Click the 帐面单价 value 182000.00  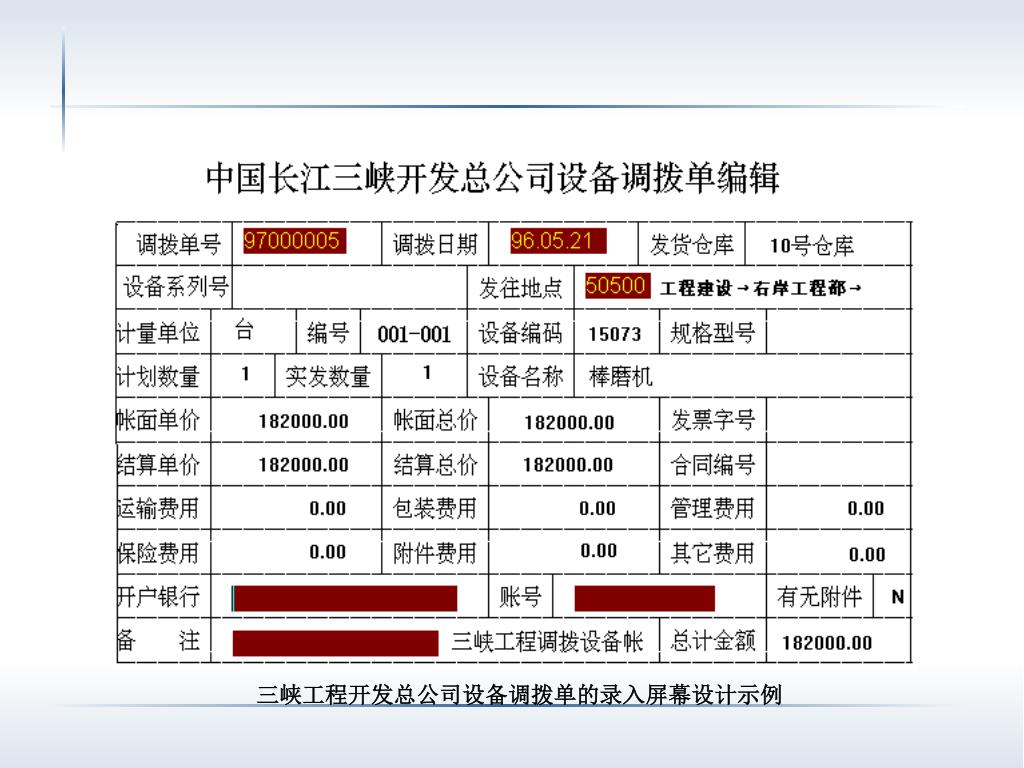[x=303, y=421]
